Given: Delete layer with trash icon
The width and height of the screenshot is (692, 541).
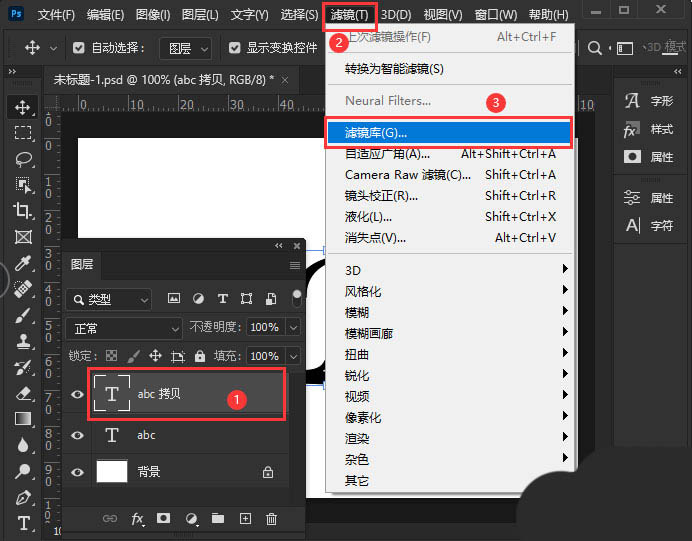Looking at the screenshot, I should [271, 519].
